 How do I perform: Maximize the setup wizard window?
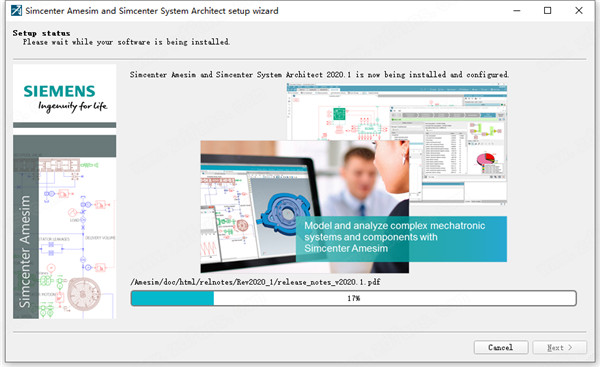pos(548,10)
